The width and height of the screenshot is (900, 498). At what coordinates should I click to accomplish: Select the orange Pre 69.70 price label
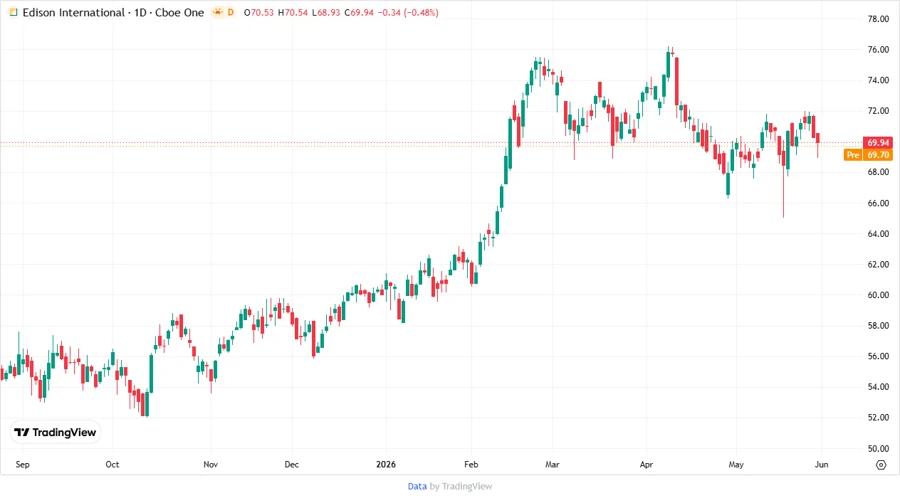[x=868, y=155]
